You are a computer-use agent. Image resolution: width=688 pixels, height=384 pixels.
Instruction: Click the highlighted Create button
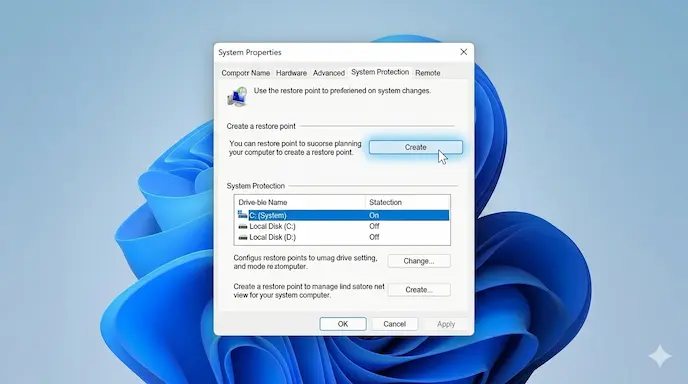416,147
